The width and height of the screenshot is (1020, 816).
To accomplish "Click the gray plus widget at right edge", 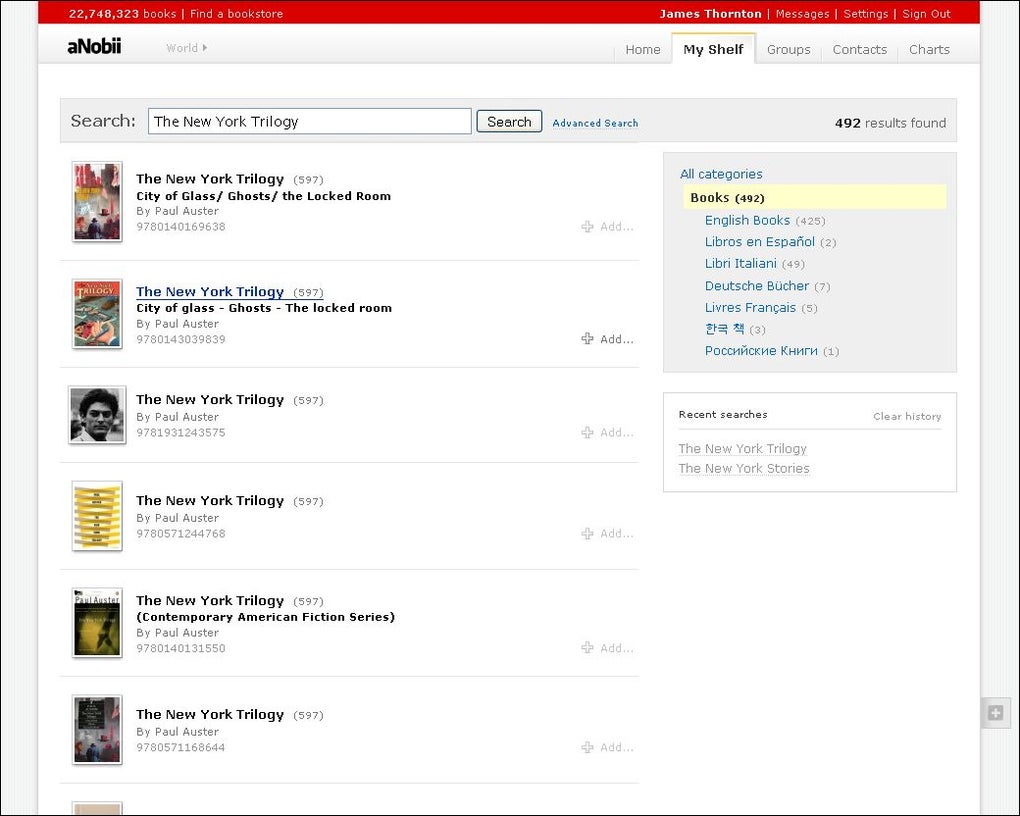I will [995, 713].
